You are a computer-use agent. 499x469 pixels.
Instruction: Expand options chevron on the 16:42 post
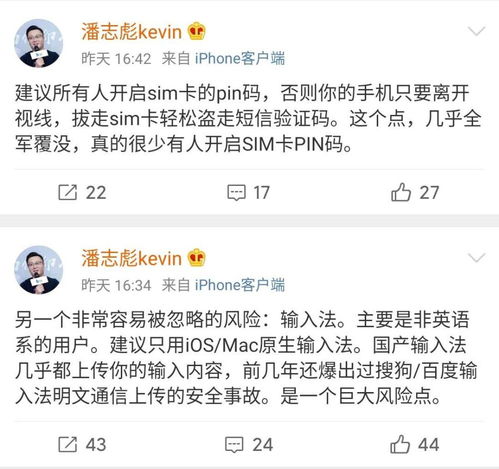pyautogui.click(x=476, y=31)
